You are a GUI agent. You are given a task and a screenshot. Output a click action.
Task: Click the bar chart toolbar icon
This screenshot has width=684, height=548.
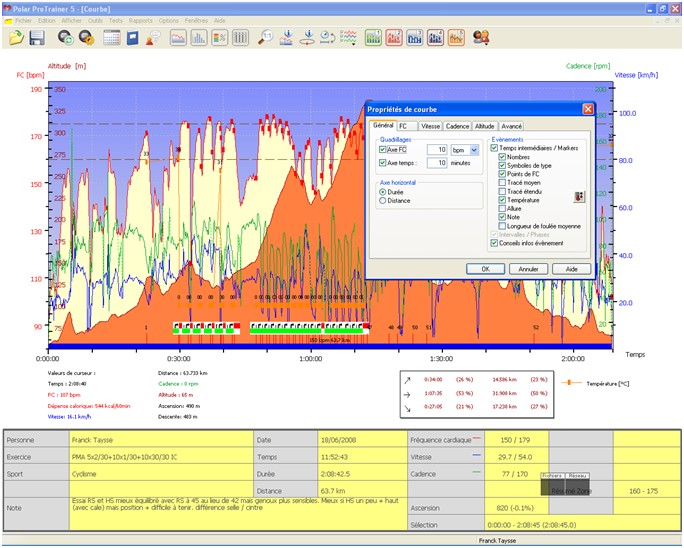[198, 38]
